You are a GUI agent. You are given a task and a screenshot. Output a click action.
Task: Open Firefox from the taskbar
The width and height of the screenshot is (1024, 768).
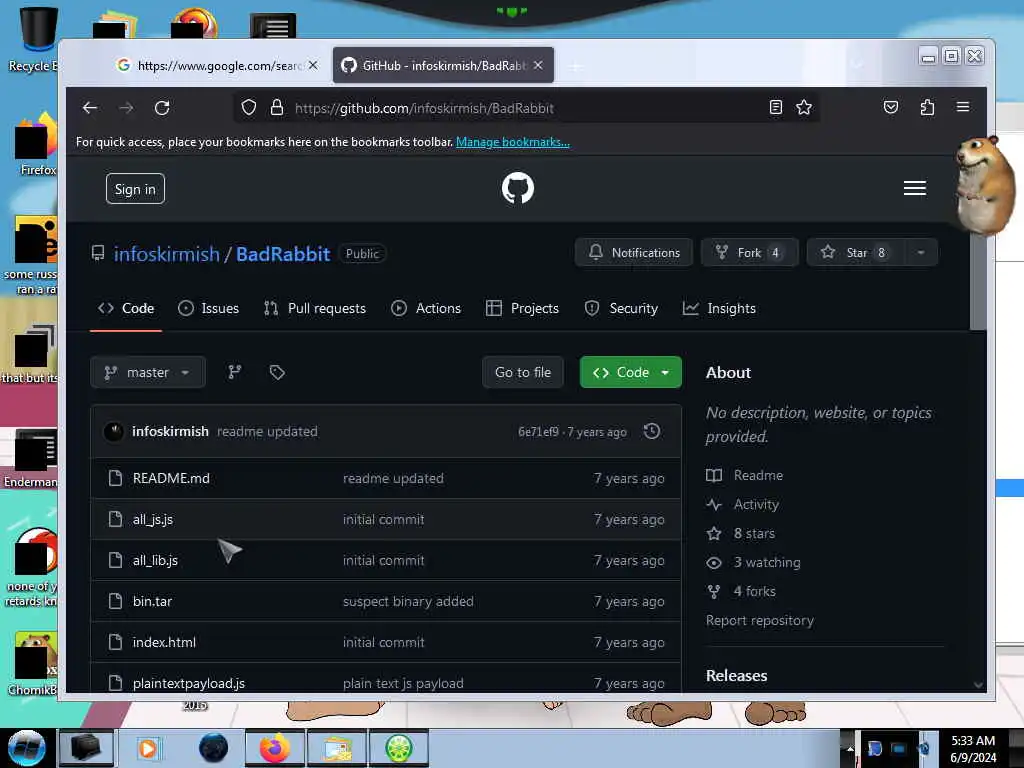click(x=275, y=748)
